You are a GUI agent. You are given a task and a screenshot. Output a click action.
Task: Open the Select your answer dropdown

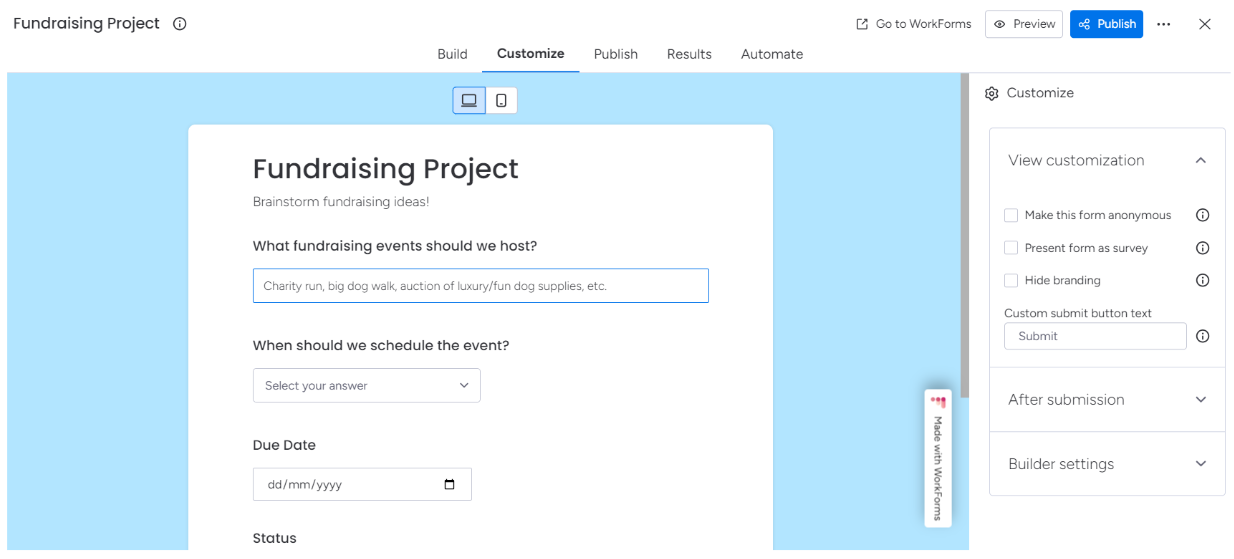[367, 385]
